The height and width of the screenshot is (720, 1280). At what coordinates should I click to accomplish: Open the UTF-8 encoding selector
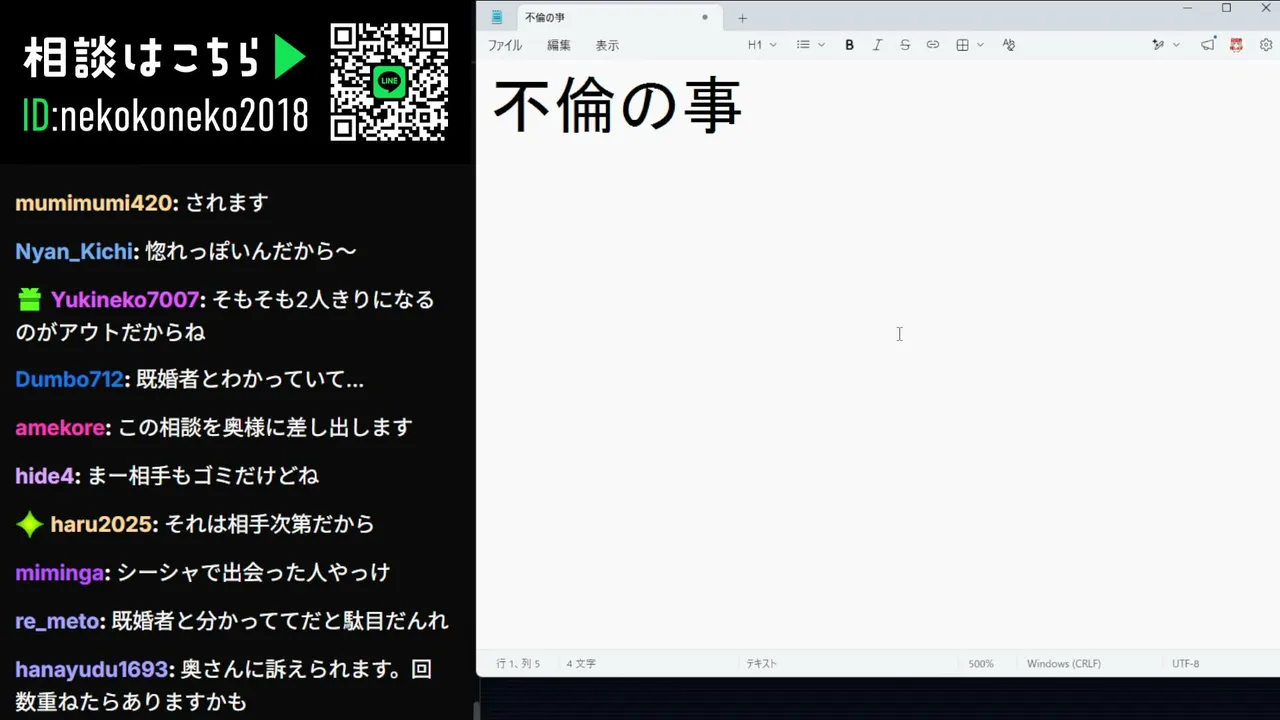click(x=1186, y=664)
